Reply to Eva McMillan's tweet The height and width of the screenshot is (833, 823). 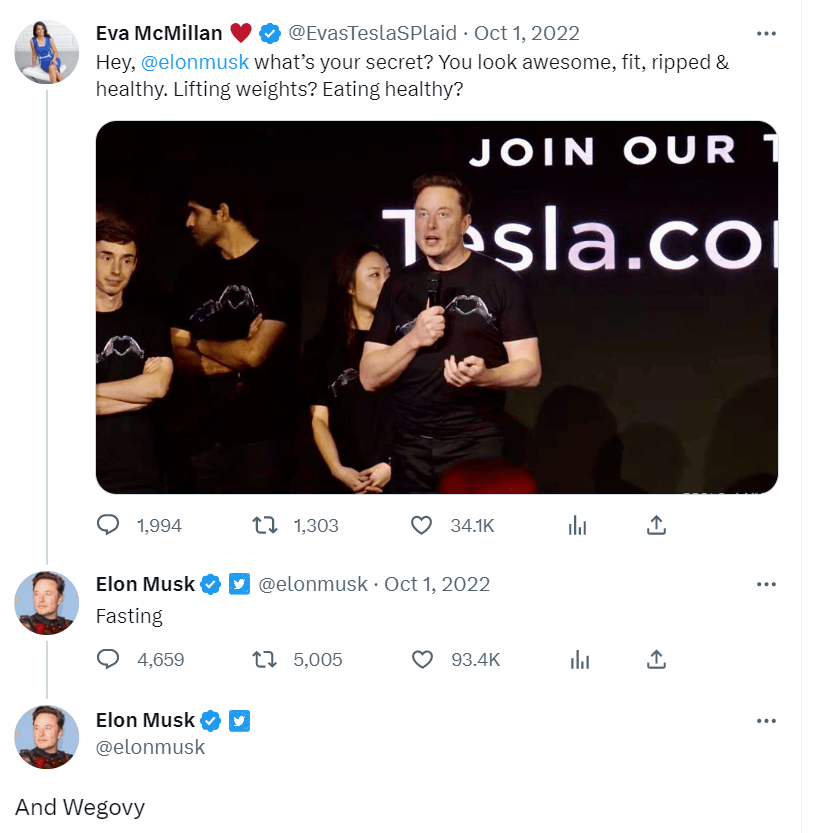pos(108,525)
